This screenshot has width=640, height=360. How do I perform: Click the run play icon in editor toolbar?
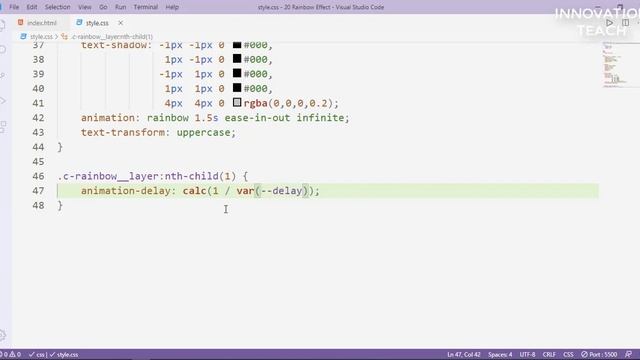(x=609, y=23)
